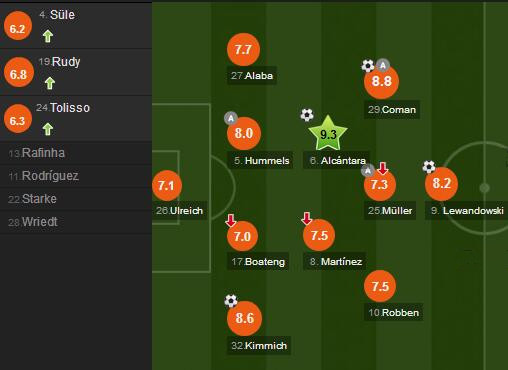This screenshot has width=508, height=370.
Task: Open Lewandowski's player name label
Action: pyautogui.click(x=467, y=211)
